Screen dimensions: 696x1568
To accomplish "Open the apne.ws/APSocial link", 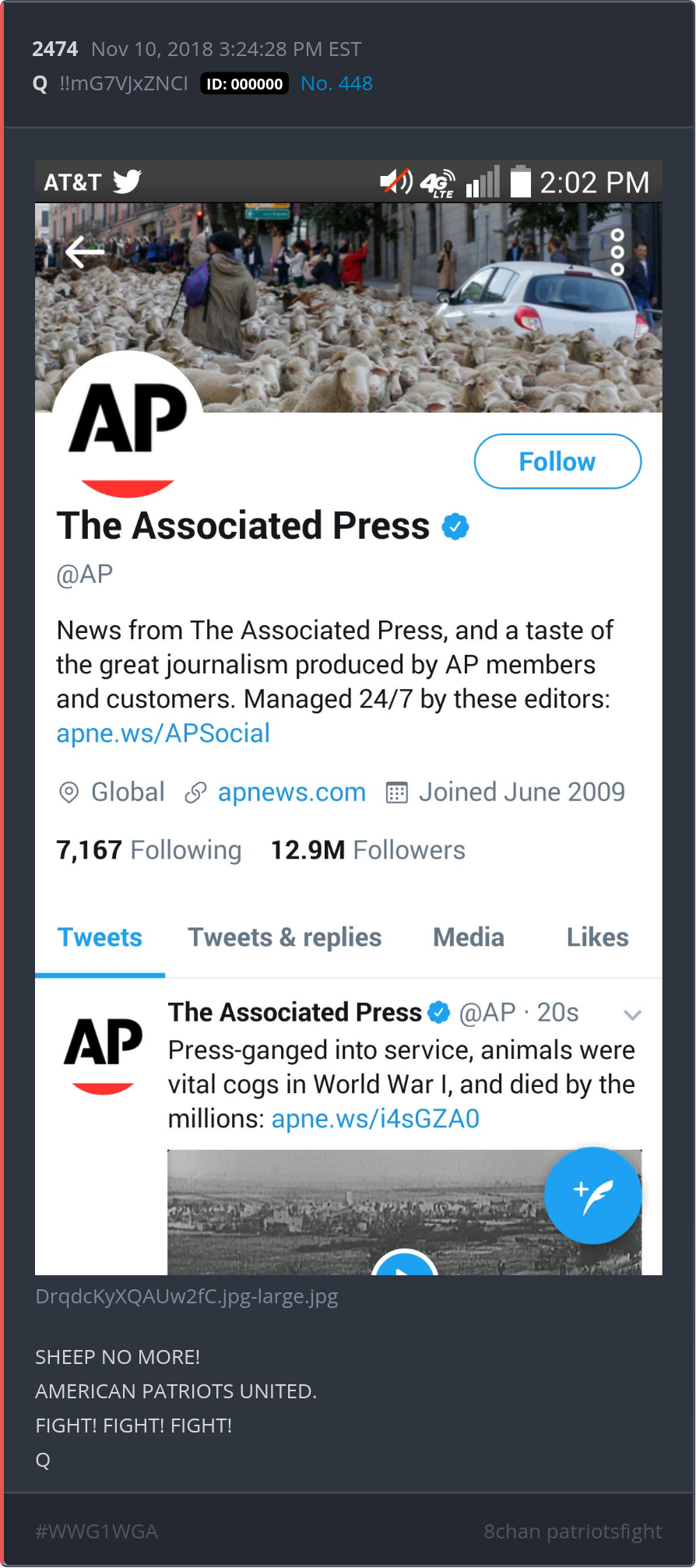I will [163, 733].
